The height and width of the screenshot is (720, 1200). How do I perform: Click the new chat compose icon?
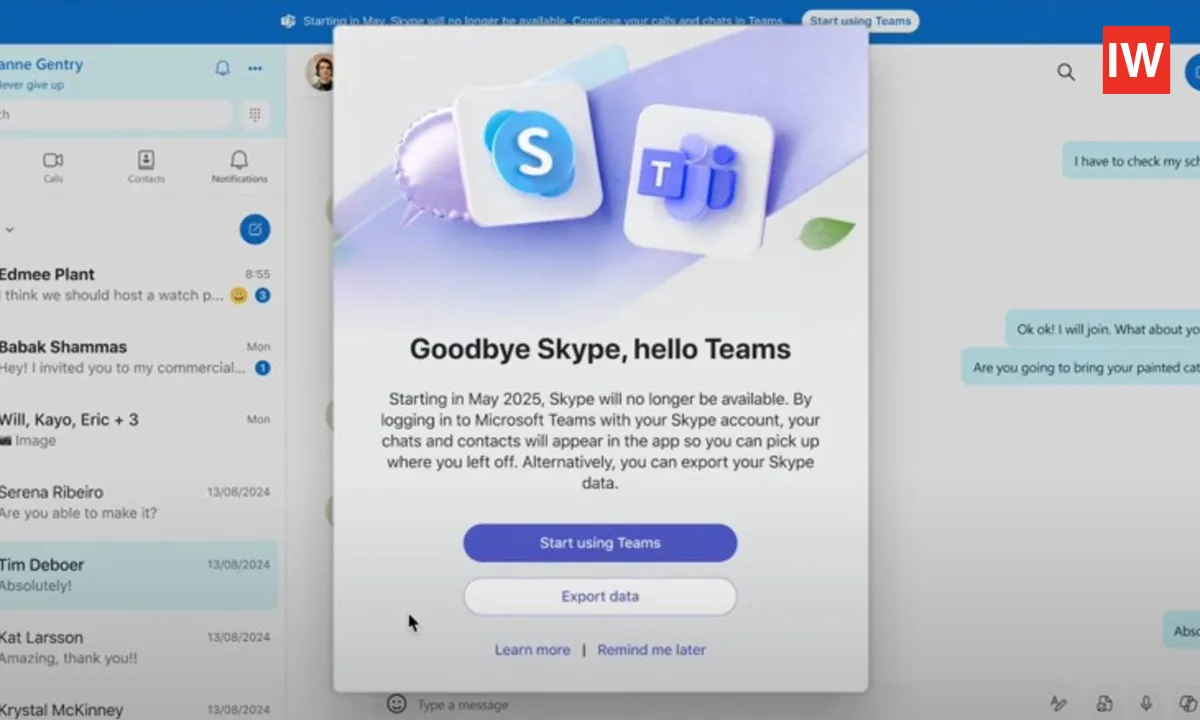tap(255, 230)
